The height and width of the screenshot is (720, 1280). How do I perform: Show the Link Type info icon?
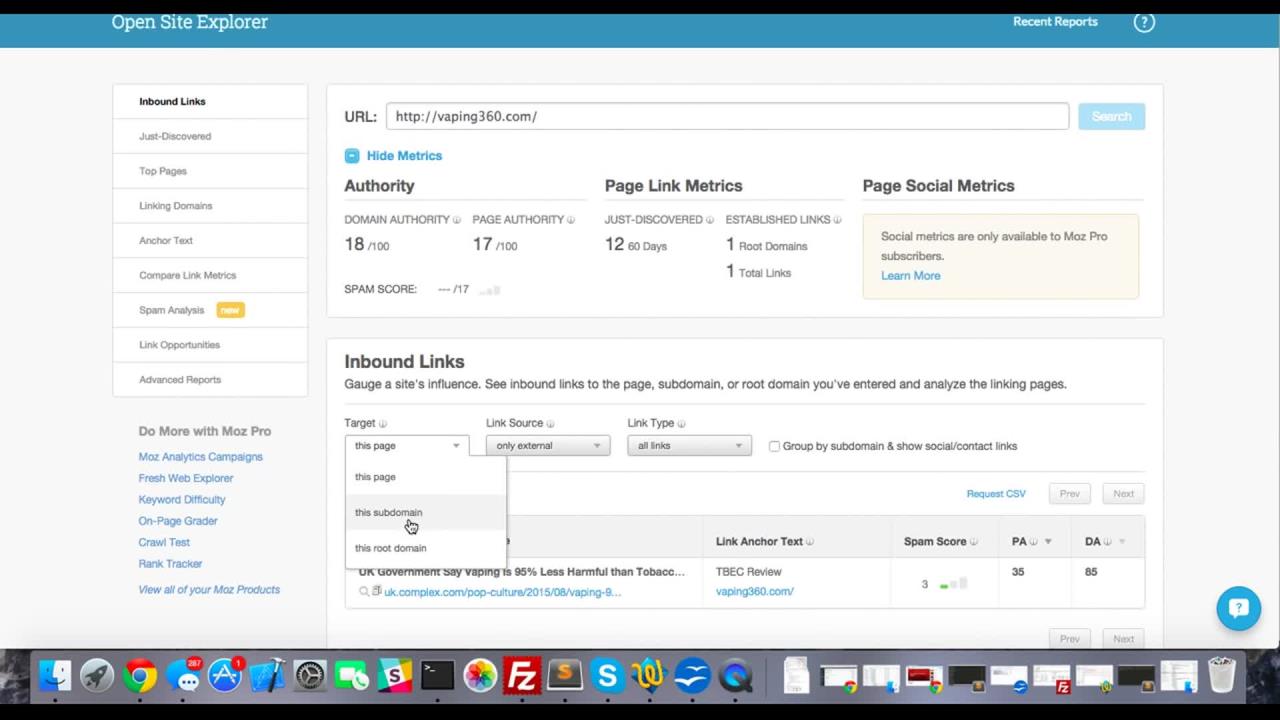[x=681, y=424]
